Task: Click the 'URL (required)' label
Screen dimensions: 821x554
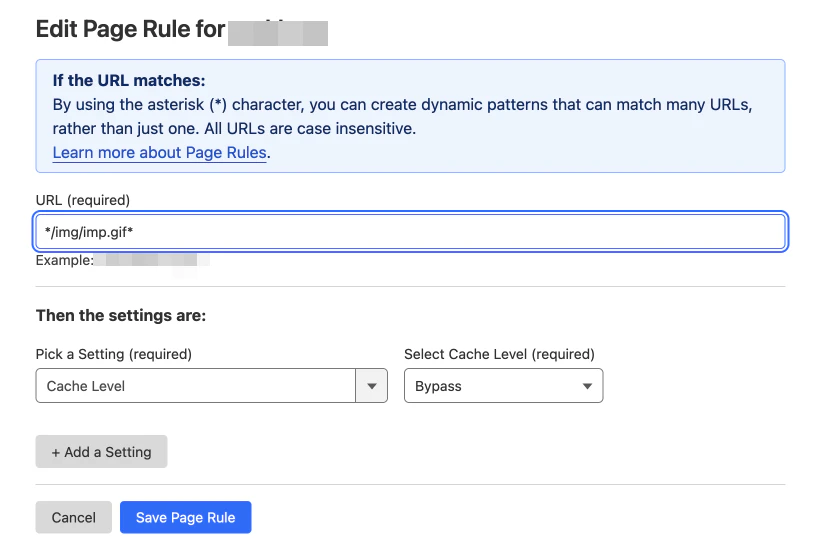Action: pyautogui.click(x=83, y=200)
